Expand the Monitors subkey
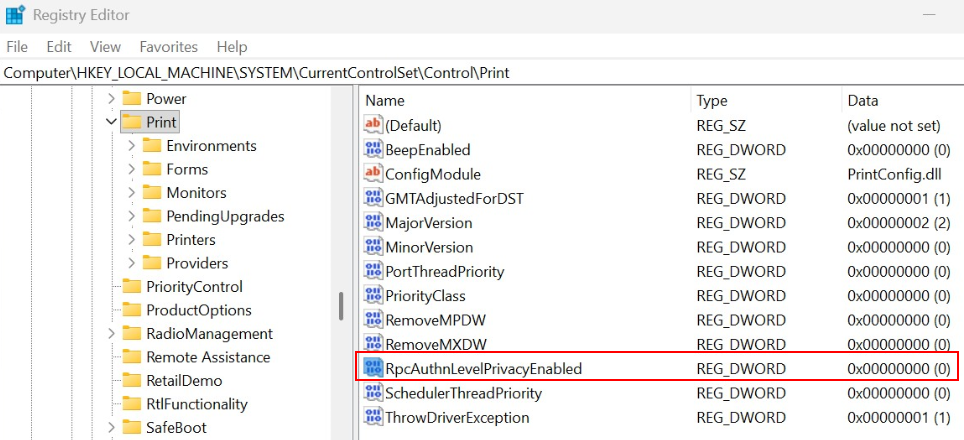 (x=131, y=192)
